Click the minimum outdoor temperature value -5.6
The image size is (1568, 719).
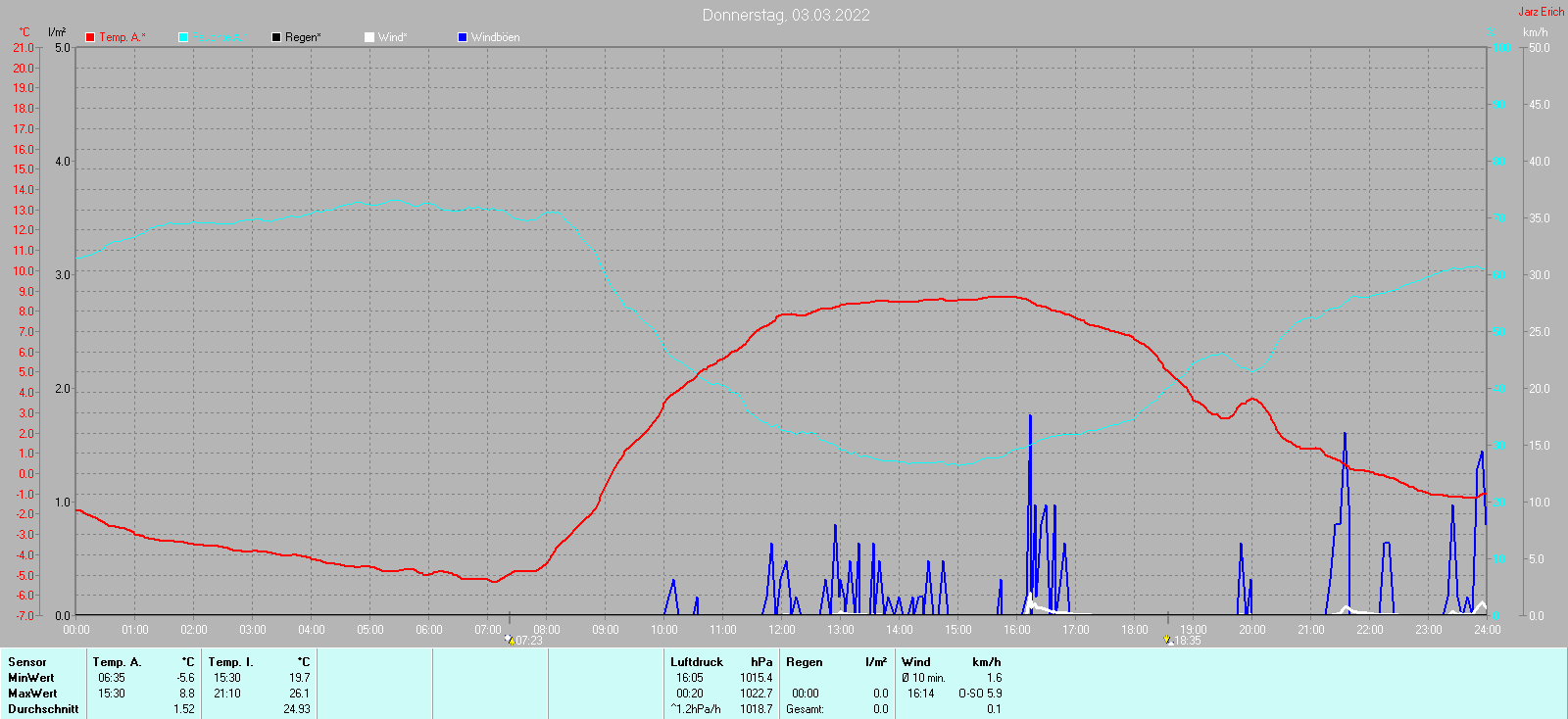[186, 678]
